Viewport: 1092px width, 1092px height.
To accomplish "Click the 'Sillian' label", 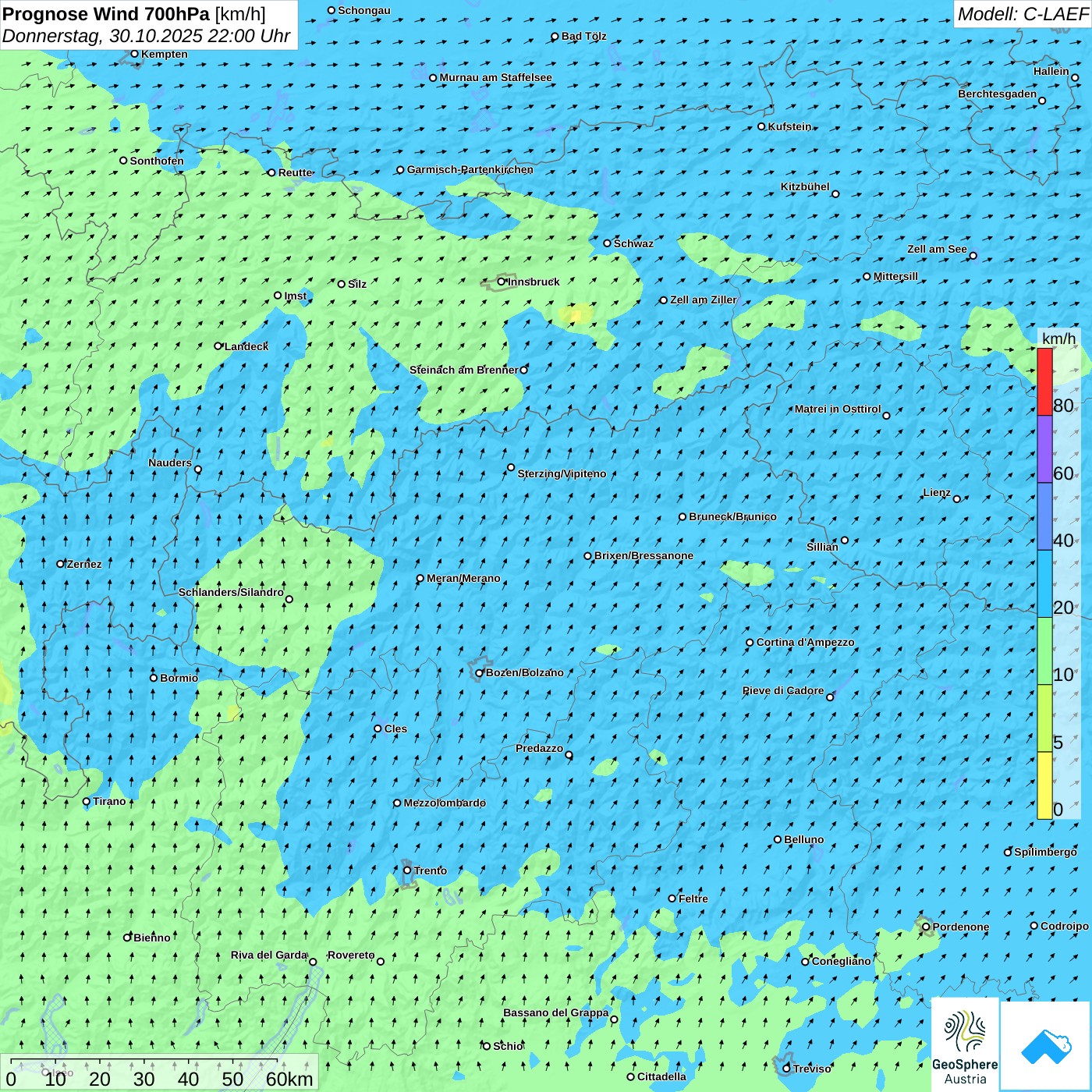I will tap(822, 547).
